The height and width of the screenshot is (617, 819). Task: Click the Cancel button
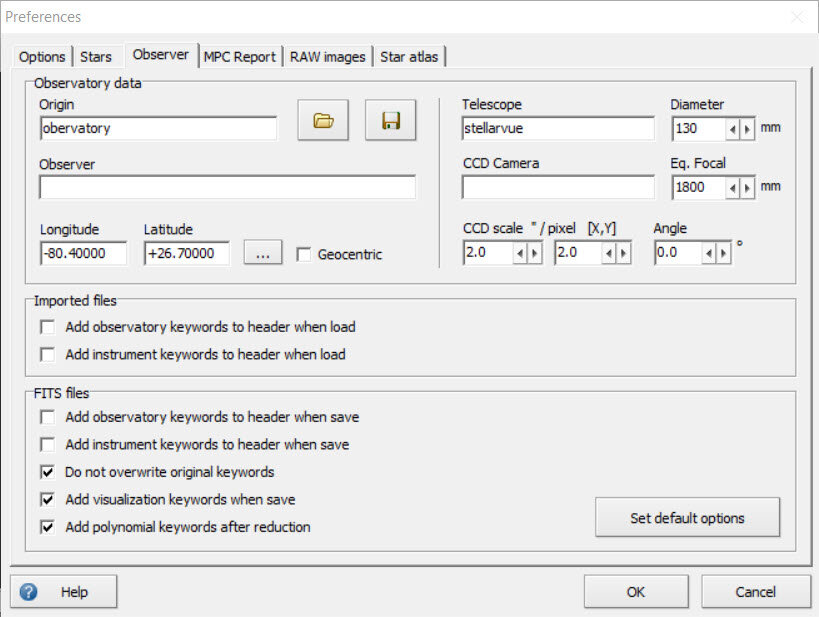point(755,592)
